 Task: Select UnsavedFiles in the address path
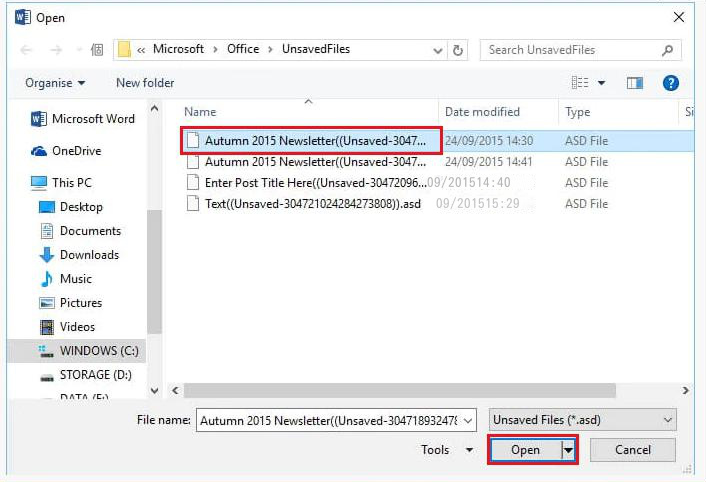pyautogui.click(x=316, y=49)
